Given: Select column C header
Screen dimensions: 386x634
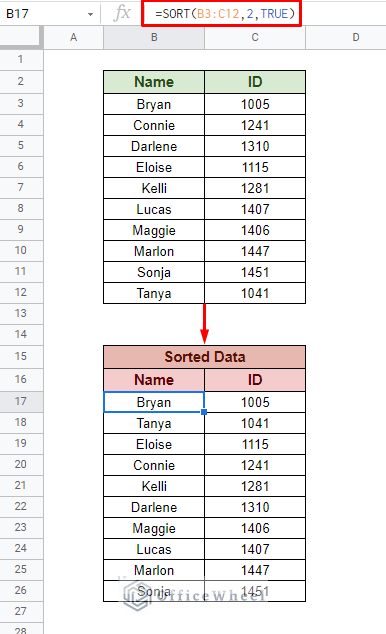Looking at the screenshot, I should (255, 38).
